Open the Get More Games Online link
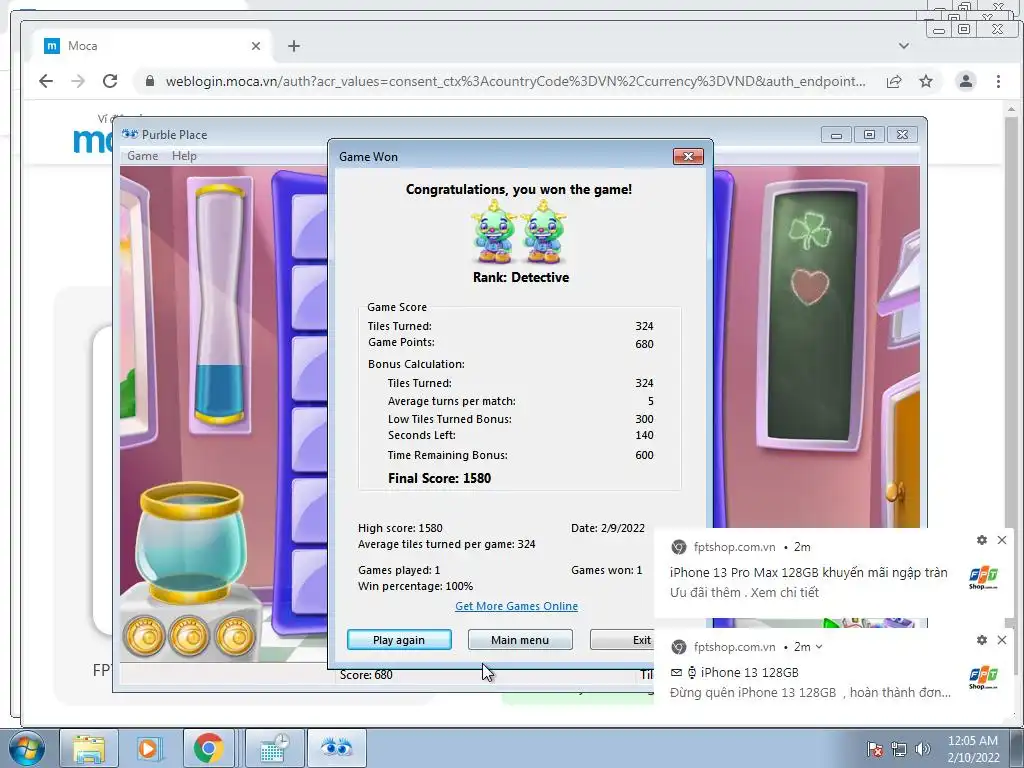Image resolution: width=1024 pixels, height=768 pixels. 517,606
